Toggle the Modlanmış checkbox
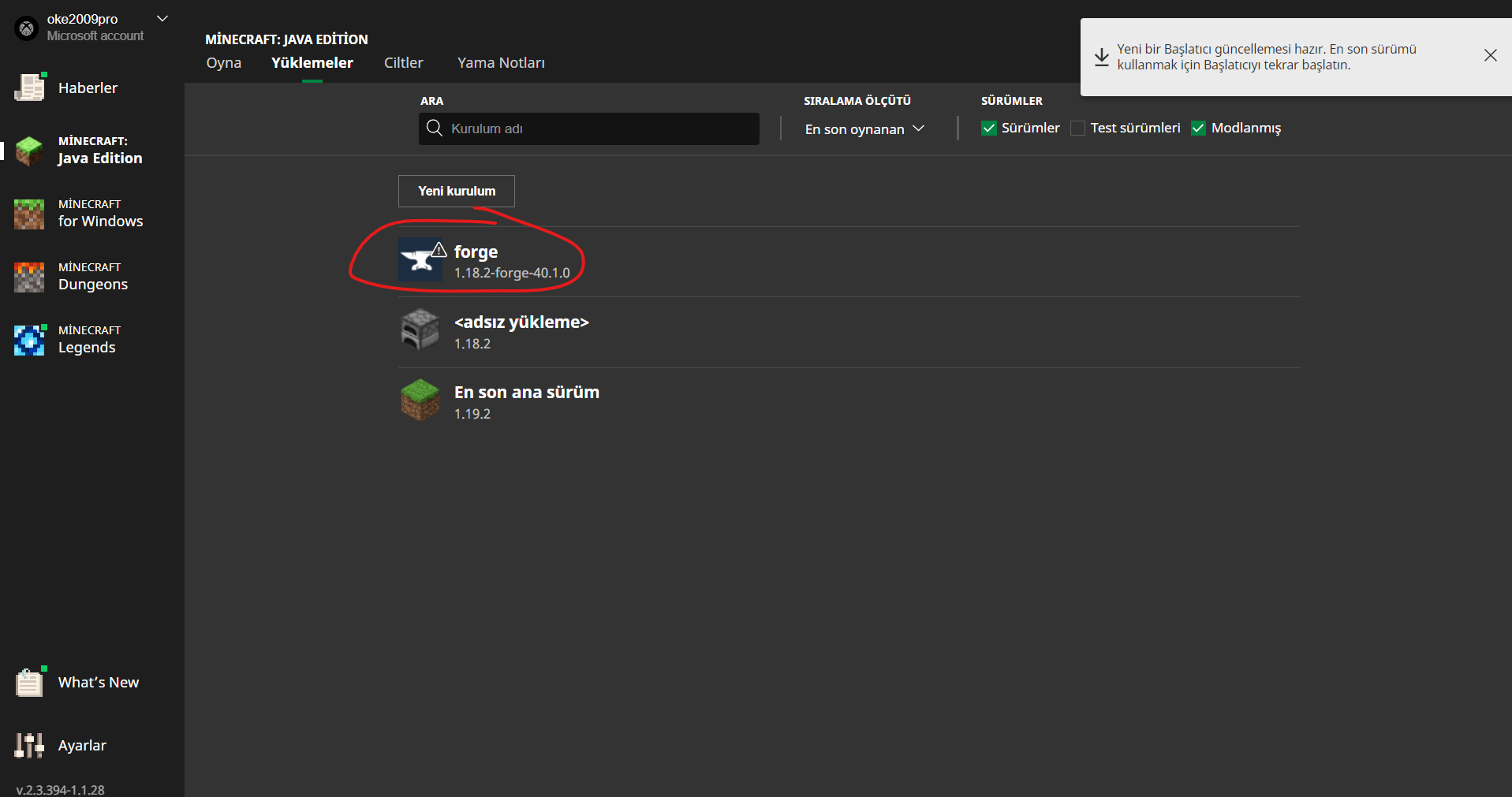Viewport: 1512px width, 797px height. click(1198, 128)
